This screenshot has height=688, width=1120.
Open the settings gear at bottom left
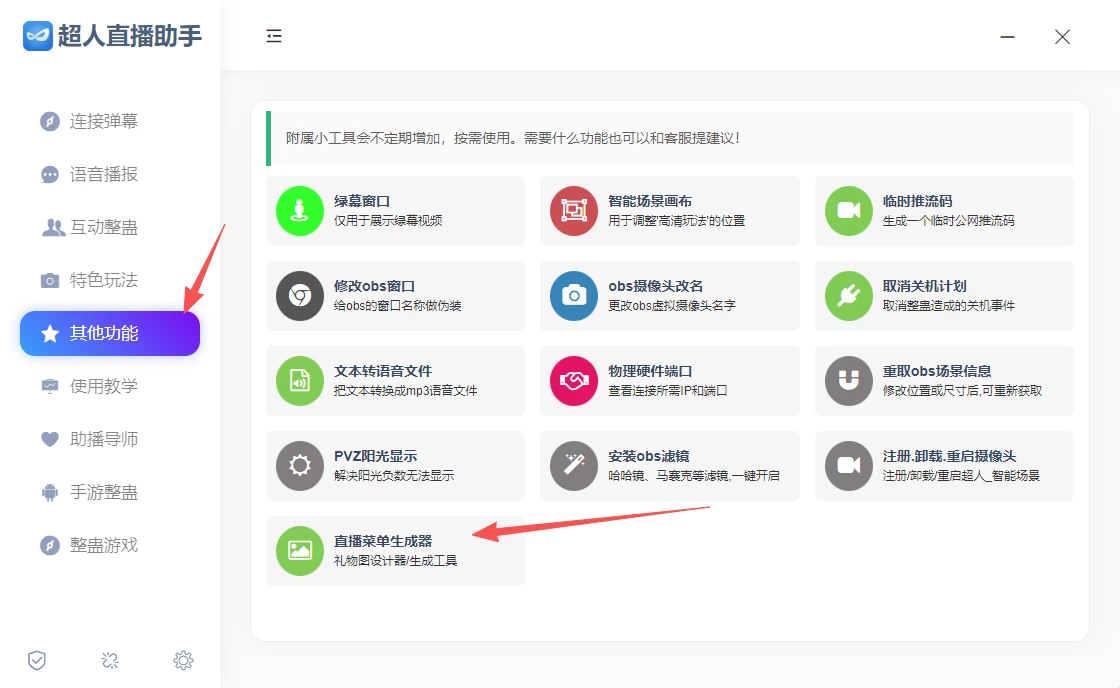click(183, 661)
